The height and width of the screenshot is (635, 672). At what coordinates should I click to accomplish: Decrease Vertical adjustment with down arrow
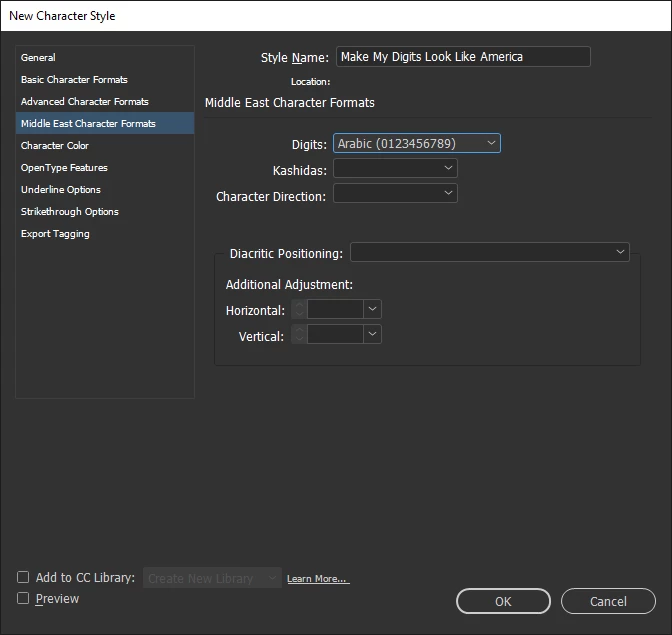point(299,339)
